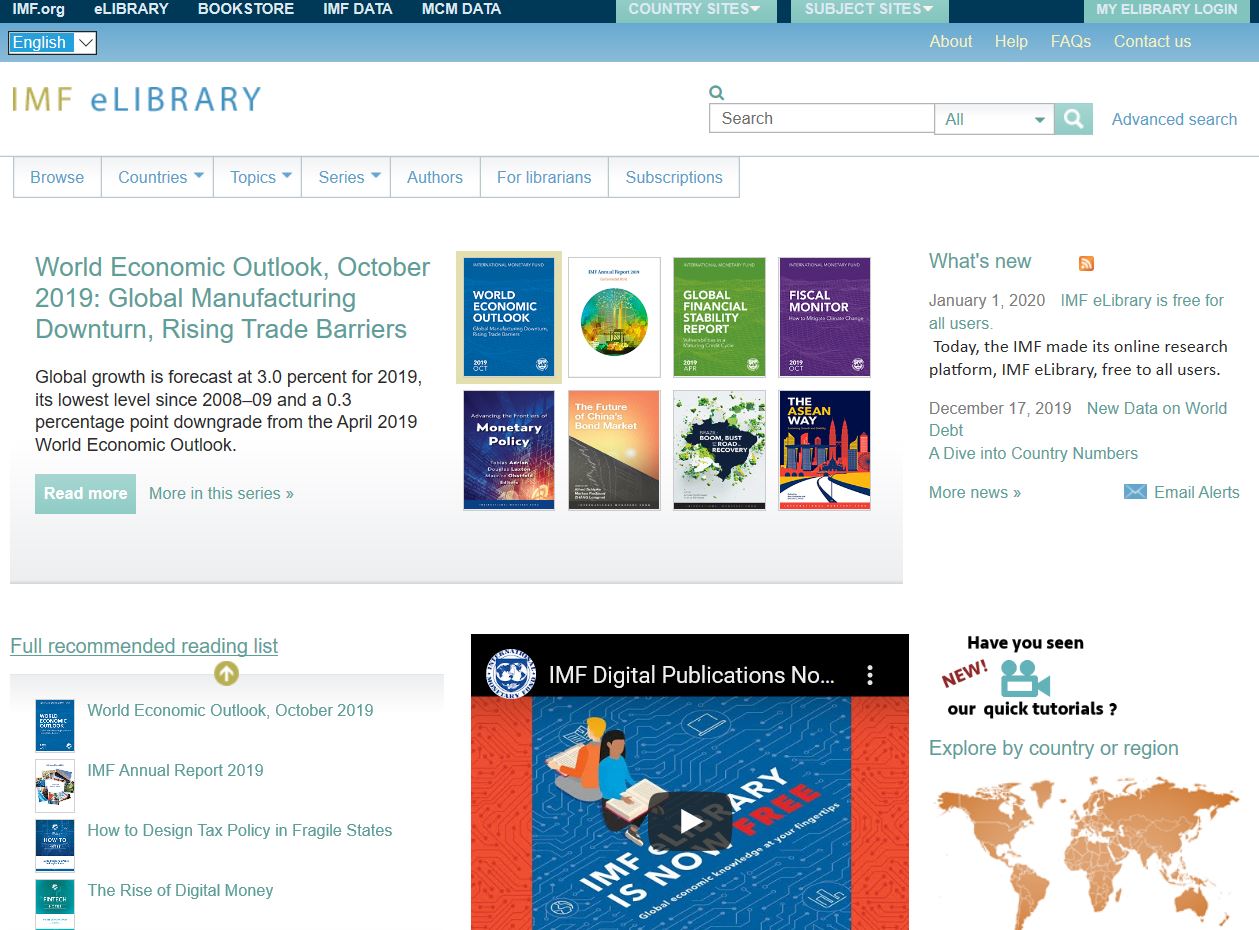The image size is (1259, 930).
Task: Click MY ELIBRARY LOGIN button
Action: (1167, 10)
